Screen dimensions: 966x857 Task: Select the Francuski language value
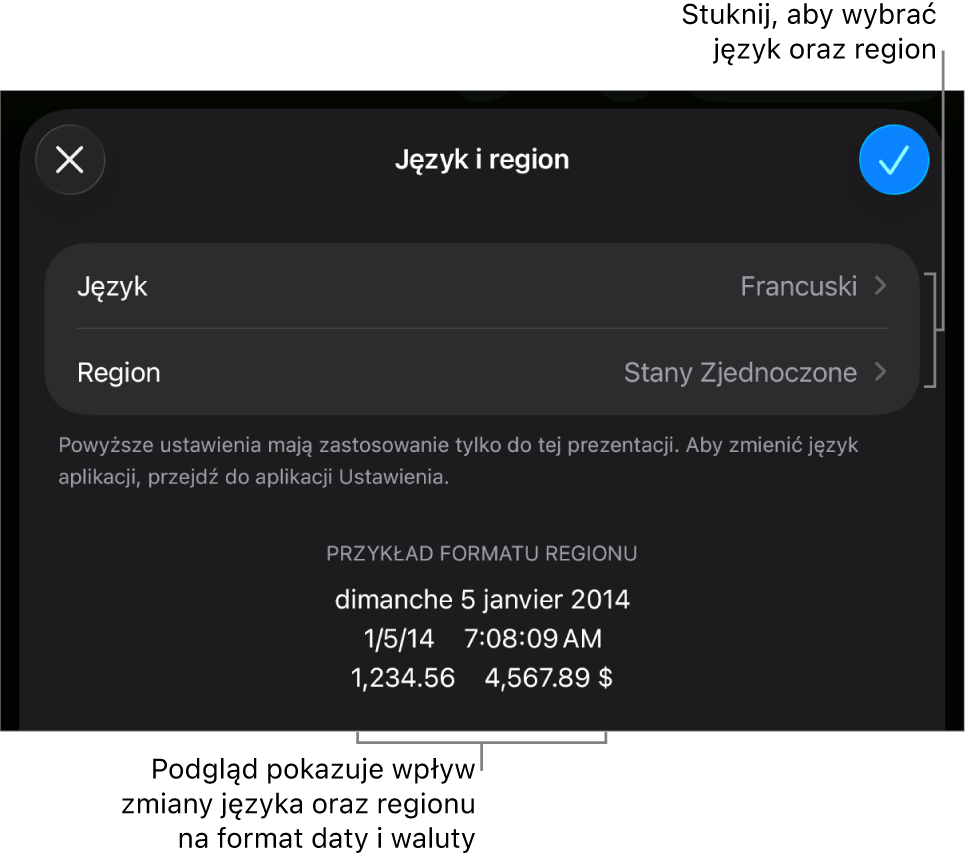click(798, 286)
